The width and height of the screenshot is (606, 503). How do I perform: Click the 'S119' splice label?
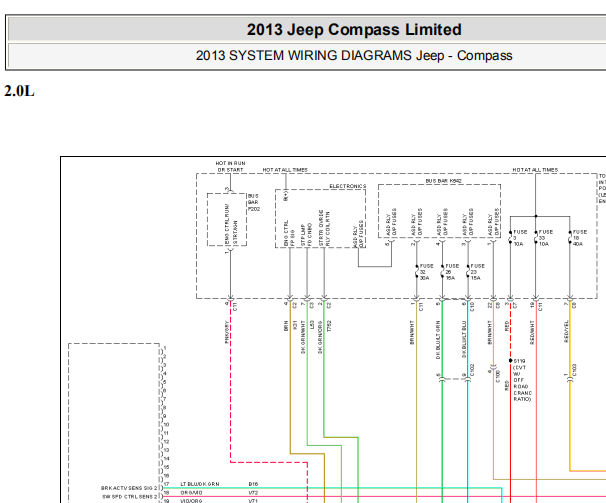519,361
